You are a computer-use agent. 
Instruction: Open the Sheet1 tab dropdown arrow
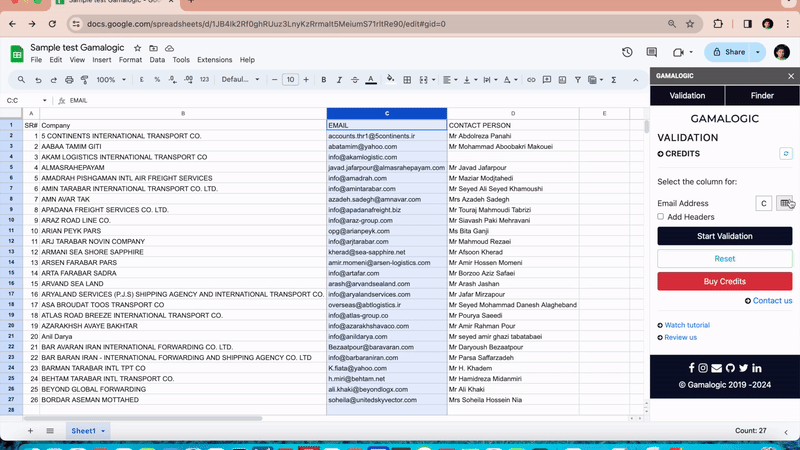tap(103, 431)
